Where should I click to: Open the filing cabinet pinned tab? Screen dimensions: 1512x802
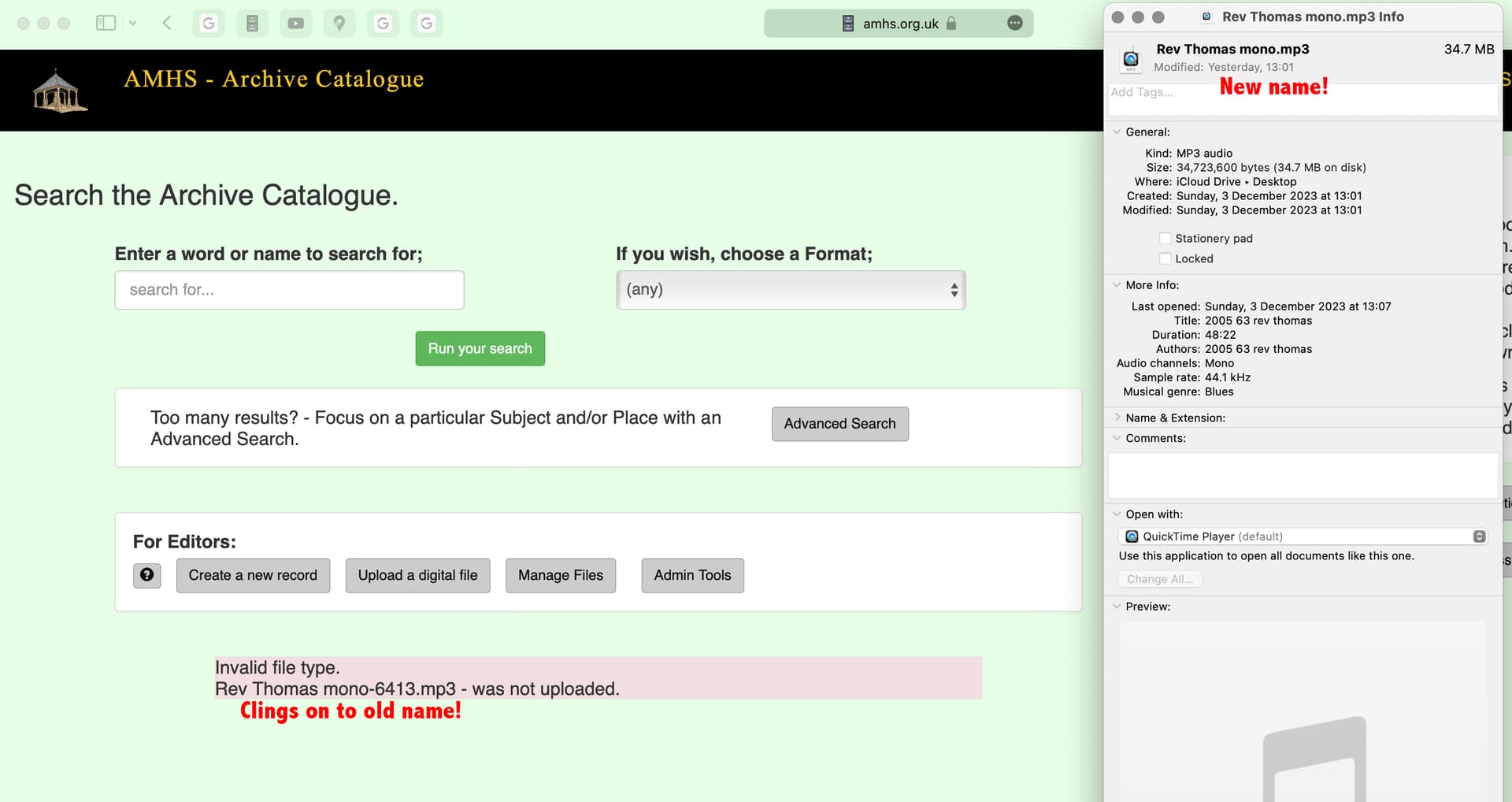click(252, 24)
